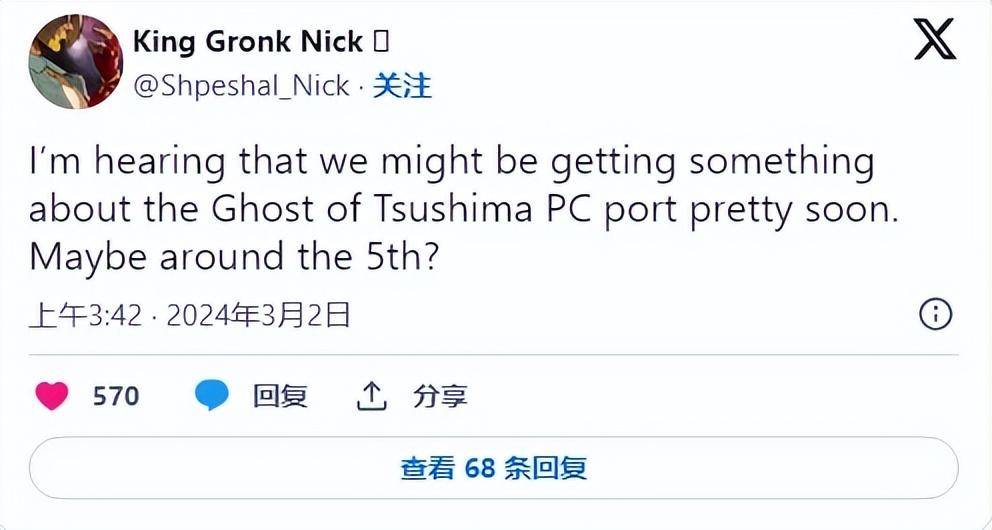Follow the account via 关注
The height and width of the screenshot is (530, 992).
[402, 86]
